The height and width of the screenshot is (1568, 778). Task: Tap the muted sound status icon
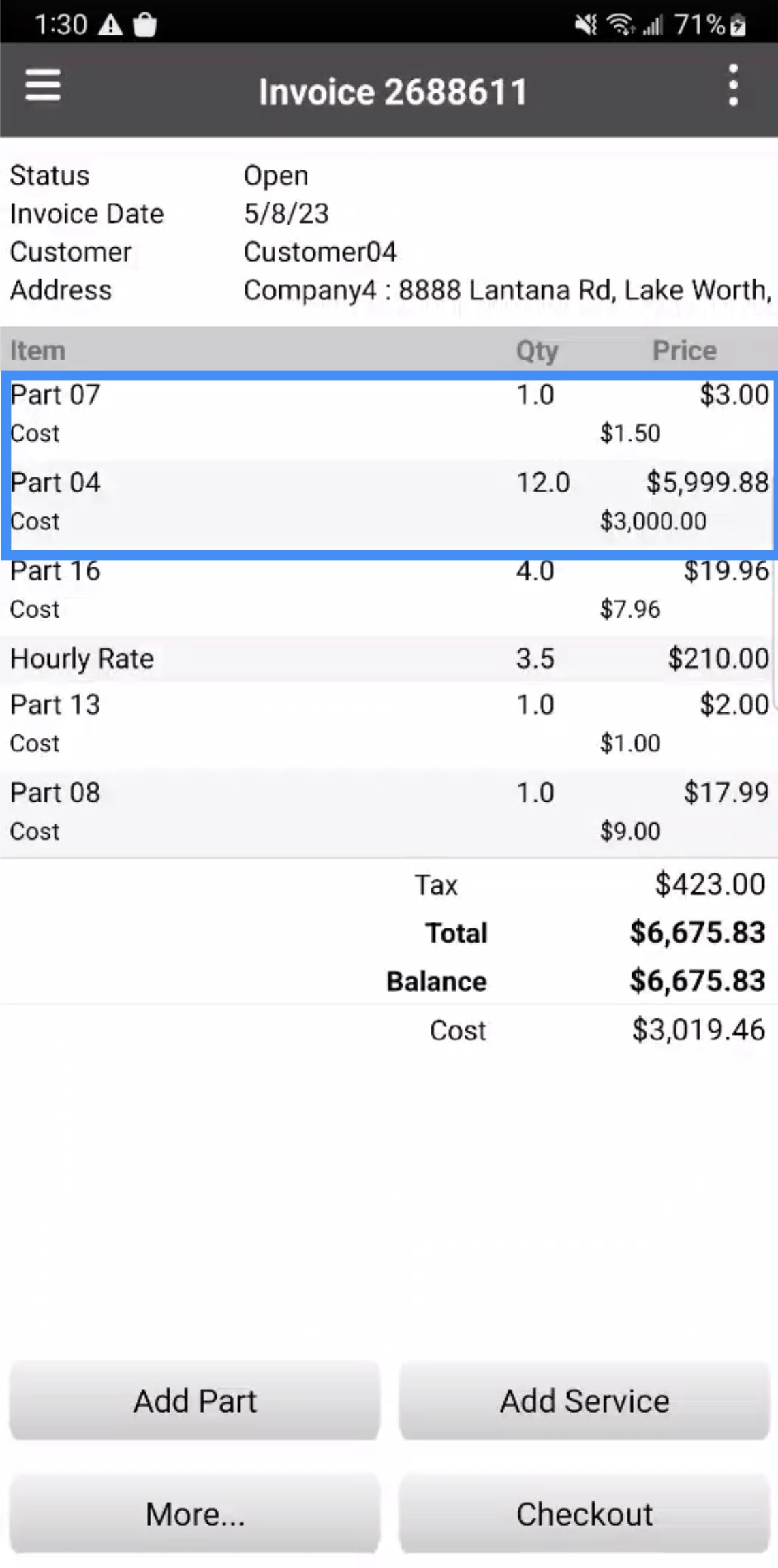pos(585,25)
